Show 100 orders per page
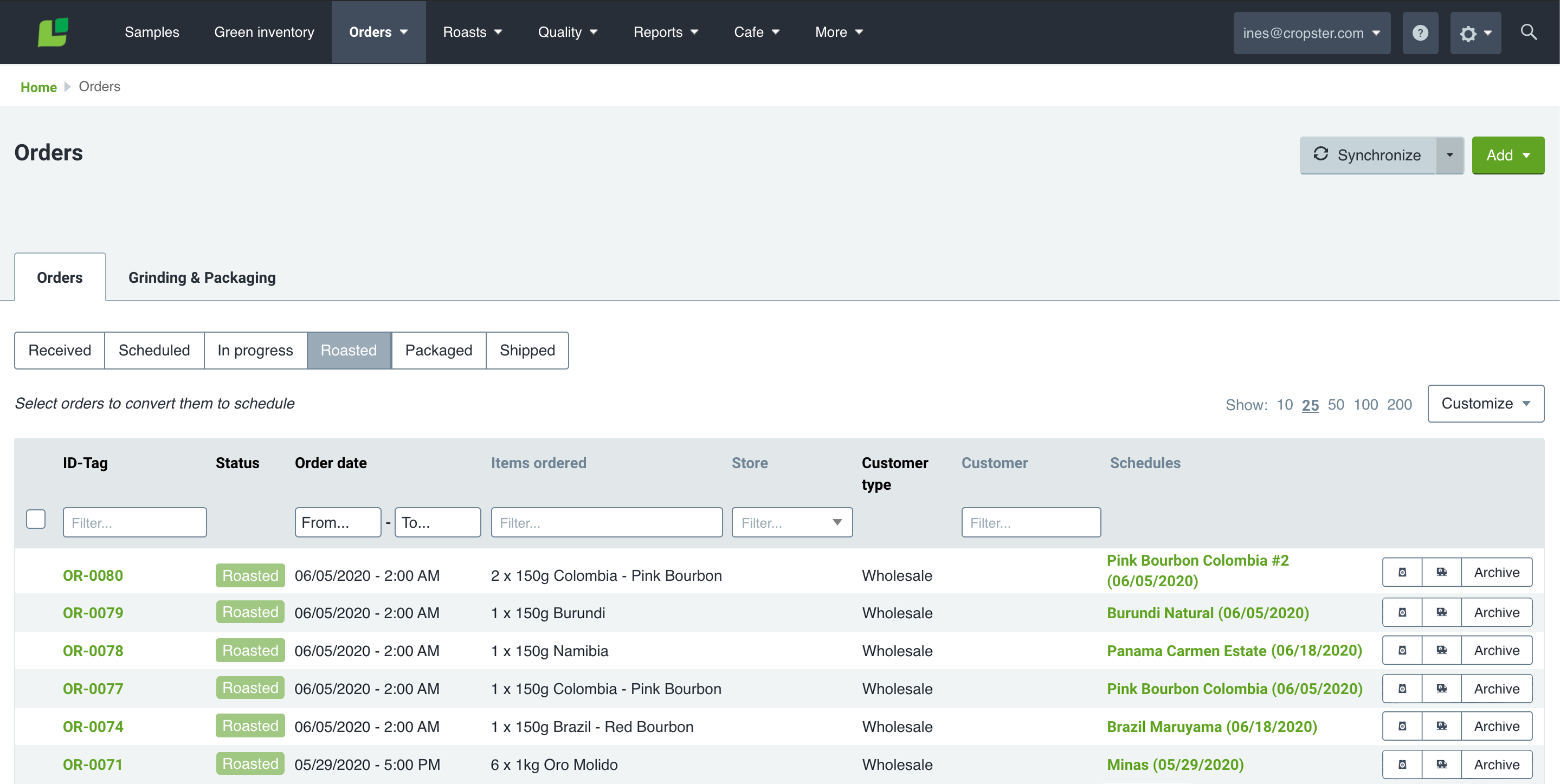 click(x=1365, y=404)
